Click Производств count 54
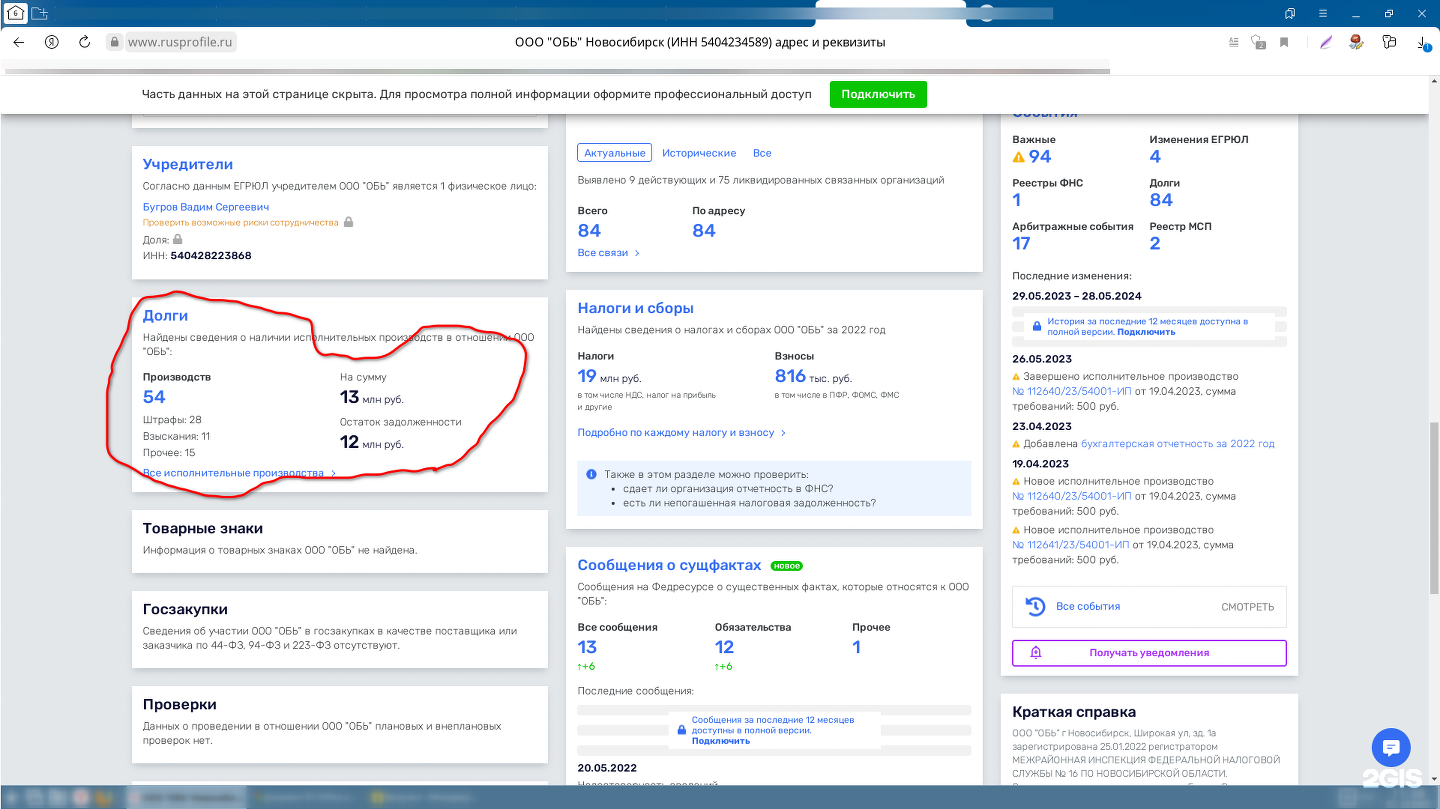1440x809 pixels. (154, 397)
